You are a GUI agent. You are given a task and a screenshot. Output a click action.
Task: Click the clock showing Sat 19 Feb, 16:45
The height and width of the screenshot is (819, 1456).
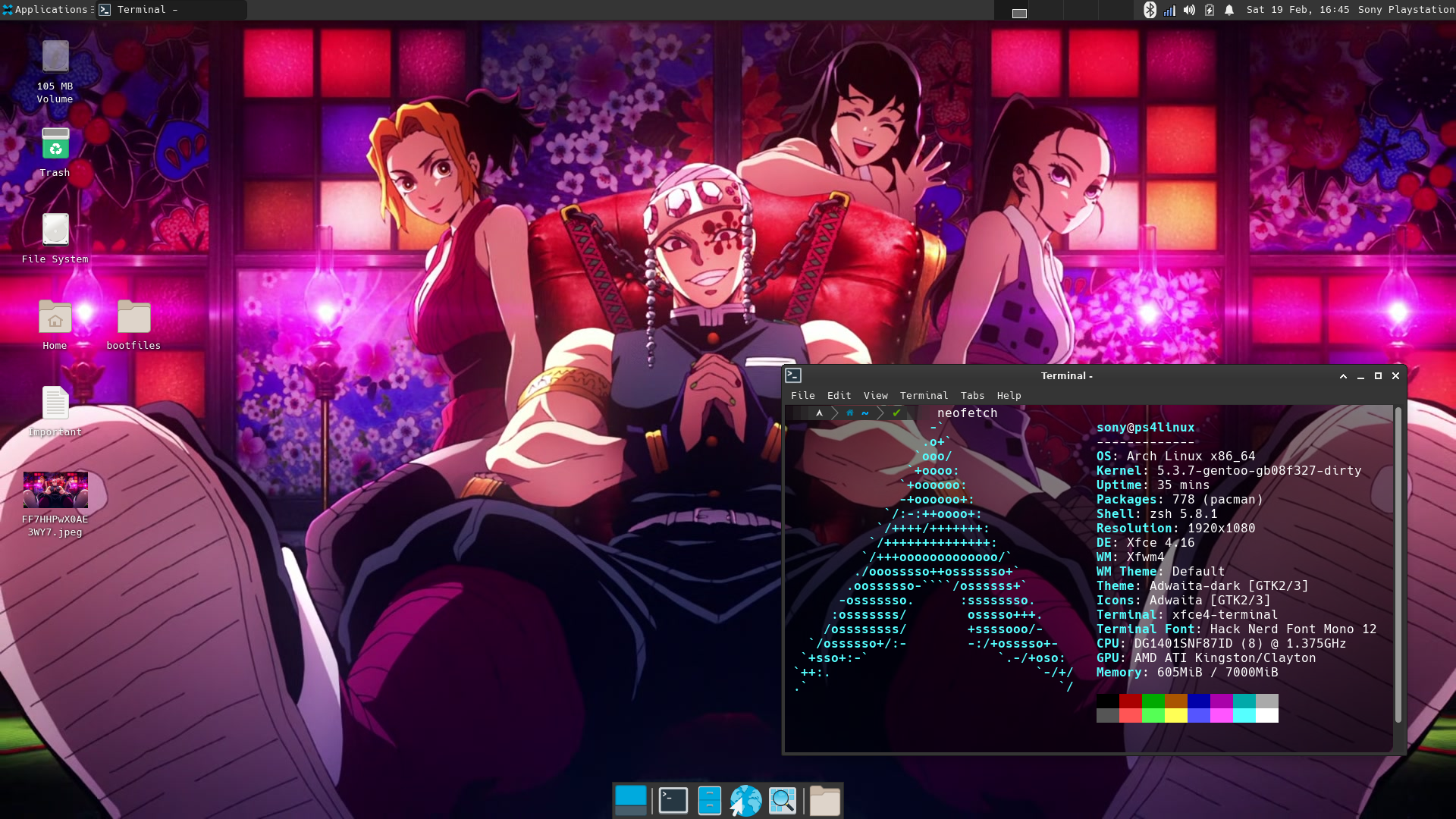click(1298, 10)
